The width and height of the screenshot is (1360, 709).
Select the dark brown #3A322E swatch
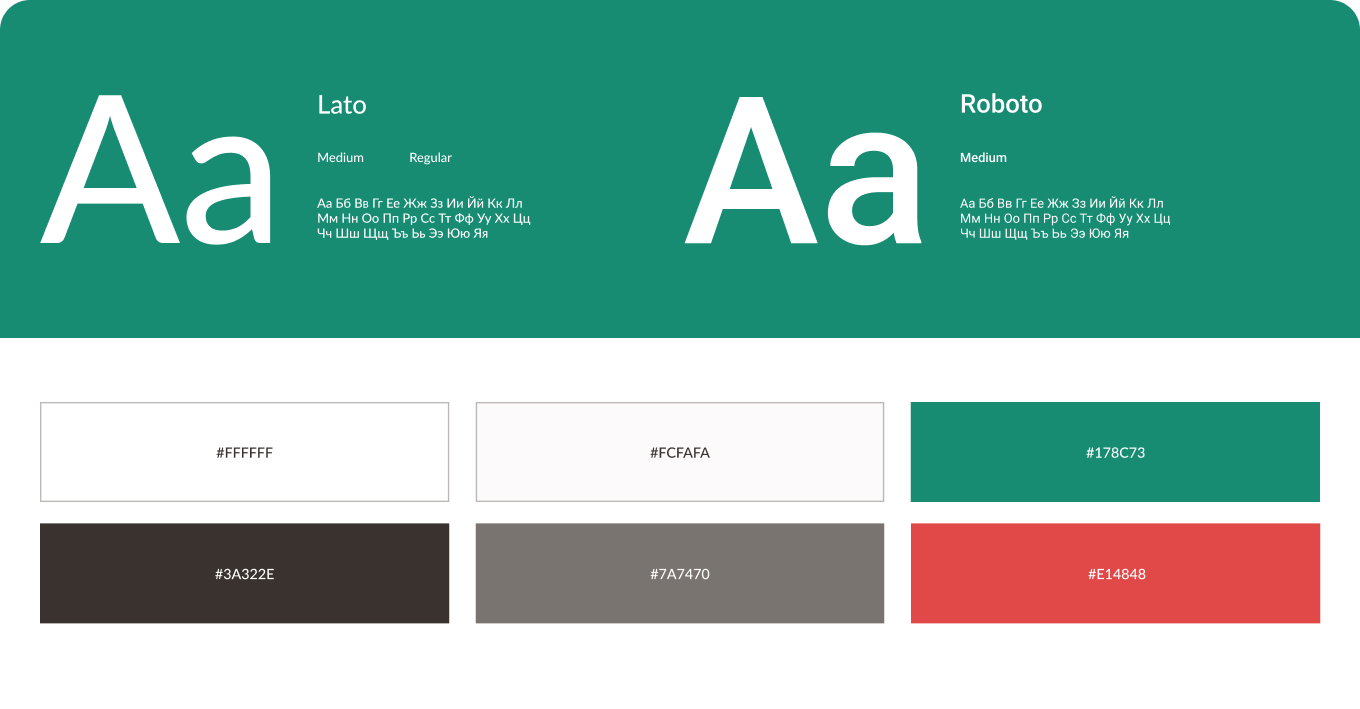click(x=244, y=573)
